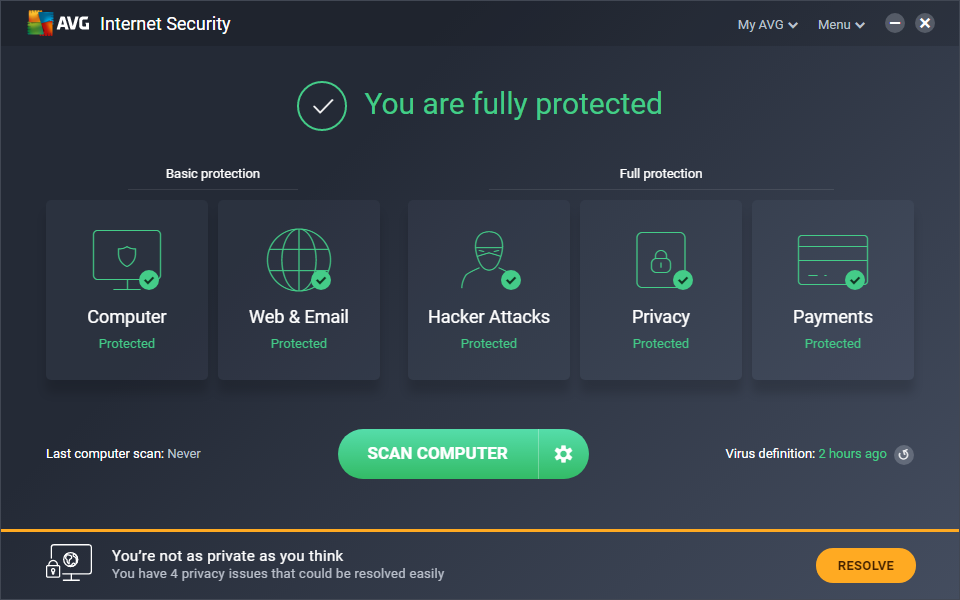Click the Hacker Attacks Protected status text

[488, 343]
